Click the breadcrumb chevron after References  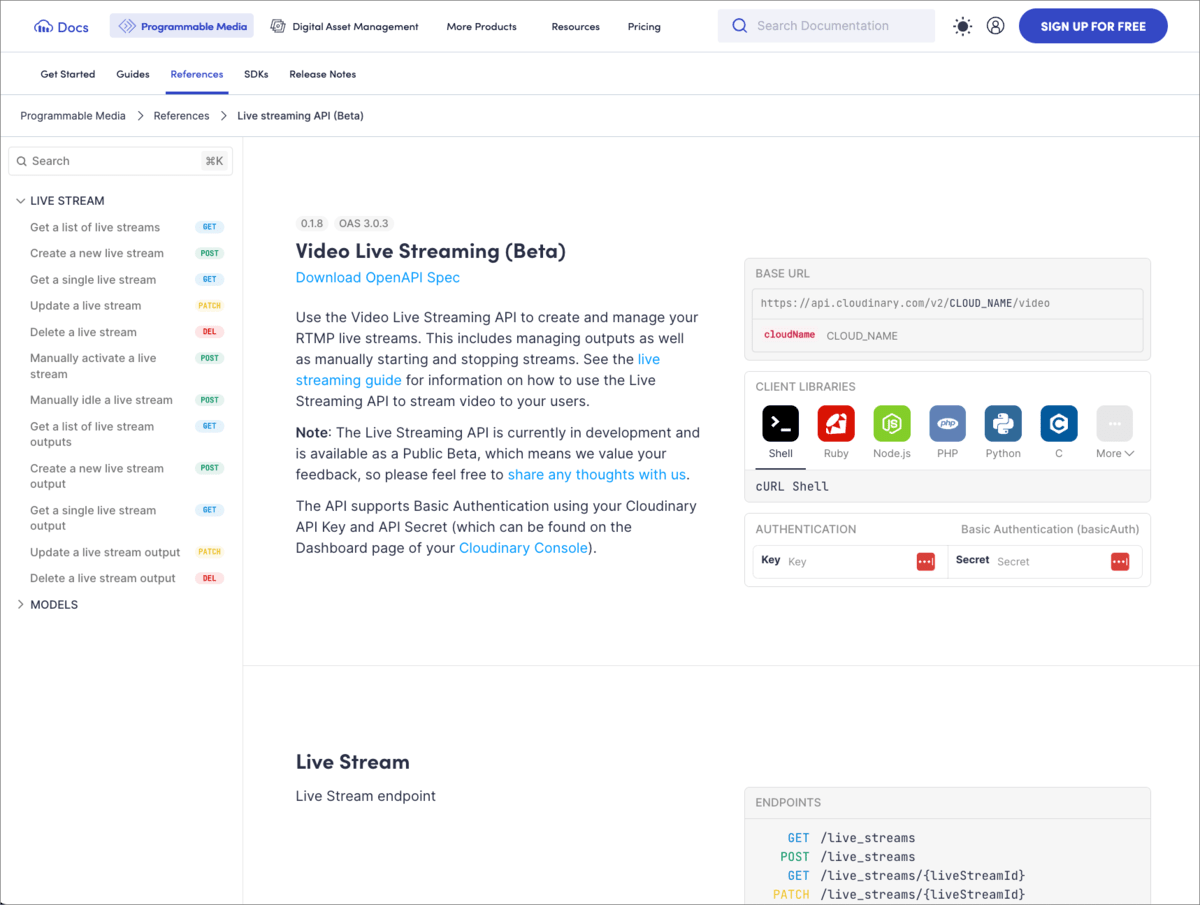pyautogui.click(x=224, y=116)
